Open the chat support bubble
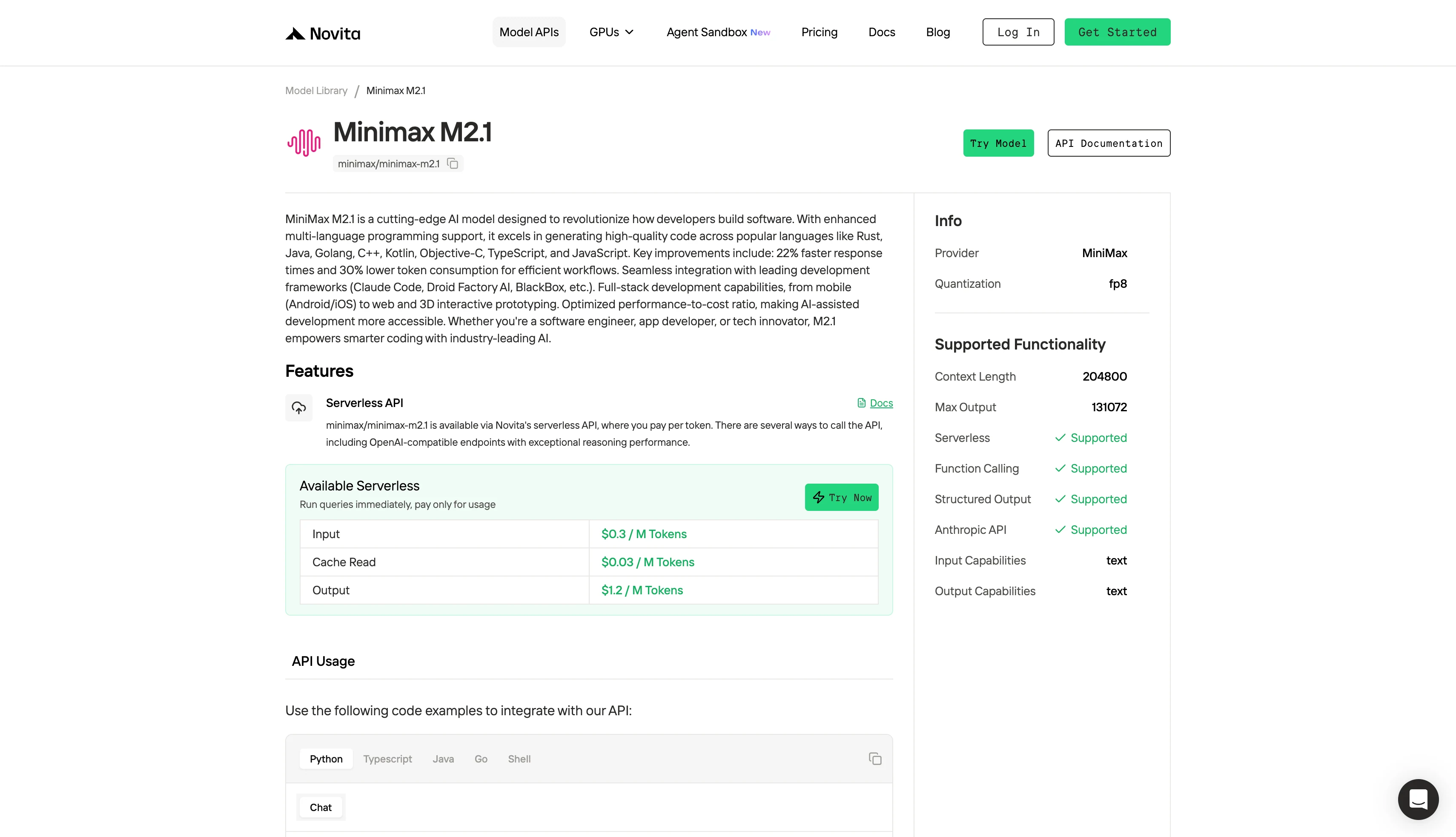This screenshot has height=837, width=1456. tap(1418, 799)
